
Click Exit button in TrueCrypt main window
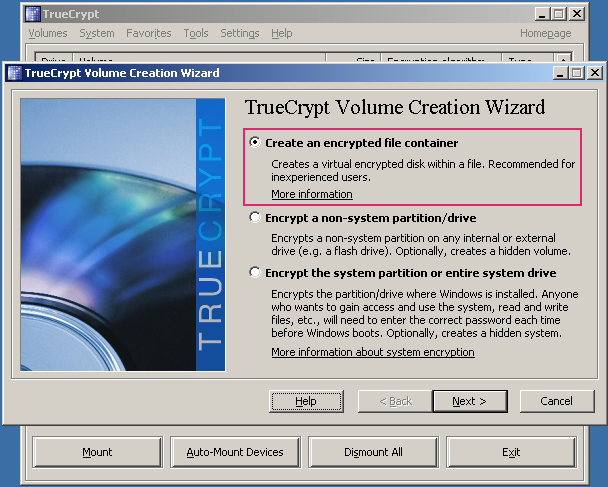click(511, 452)
